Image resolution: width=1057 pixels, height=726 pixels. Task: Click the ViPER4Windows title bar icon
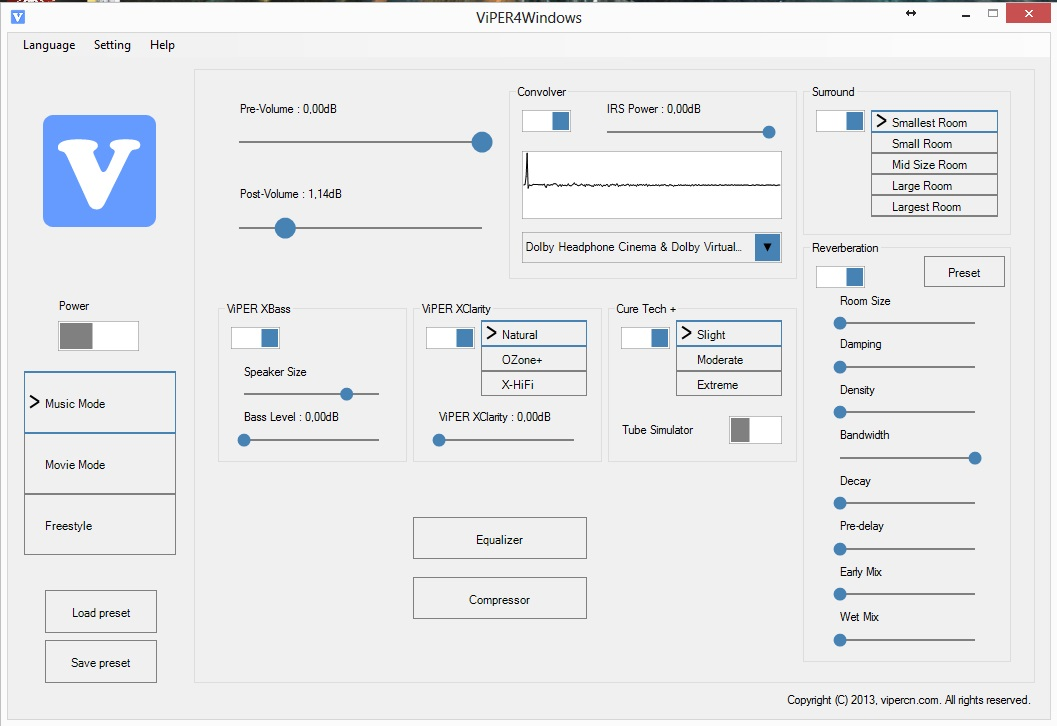point(18,17)
